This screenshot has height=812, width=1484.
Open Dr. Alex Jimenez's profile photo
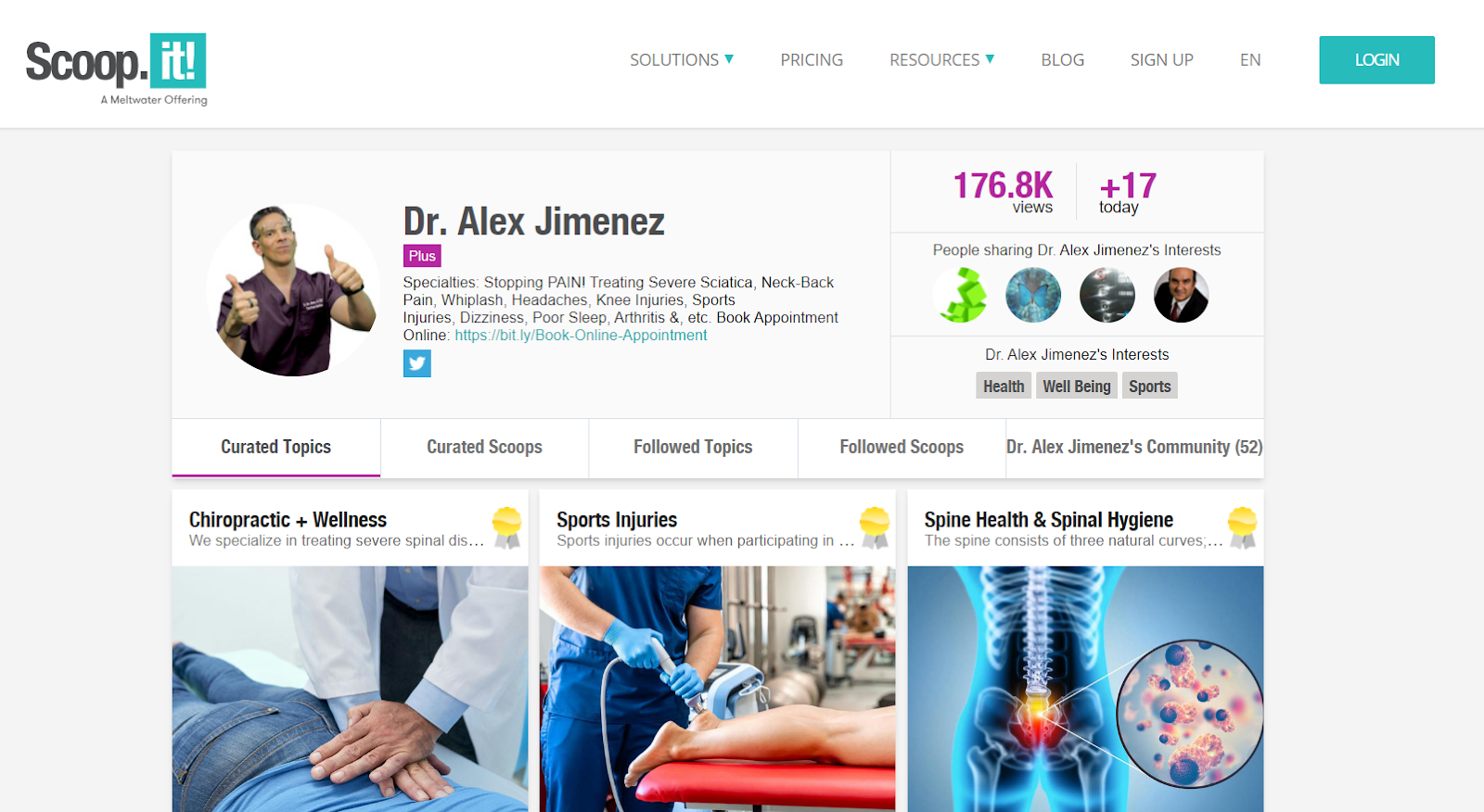[294, 289]
